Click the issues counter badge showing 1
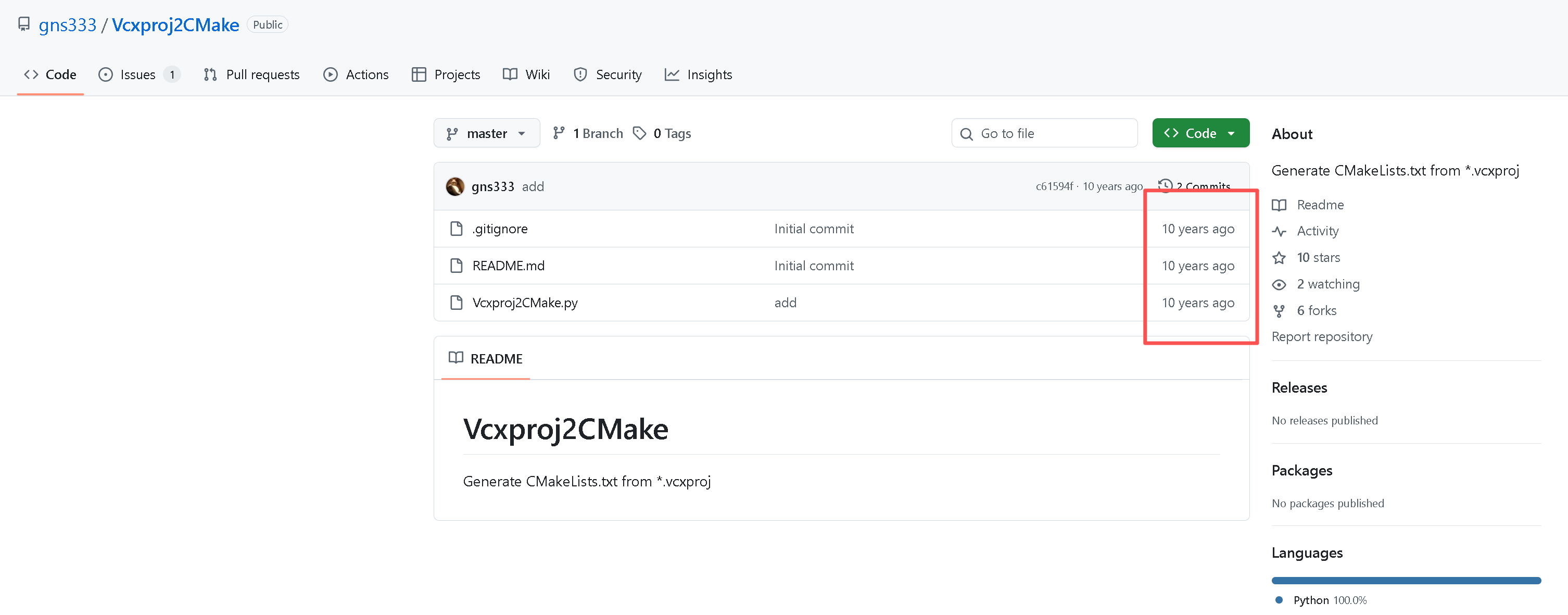This screenshot has width=1568, height=615. 172,74
